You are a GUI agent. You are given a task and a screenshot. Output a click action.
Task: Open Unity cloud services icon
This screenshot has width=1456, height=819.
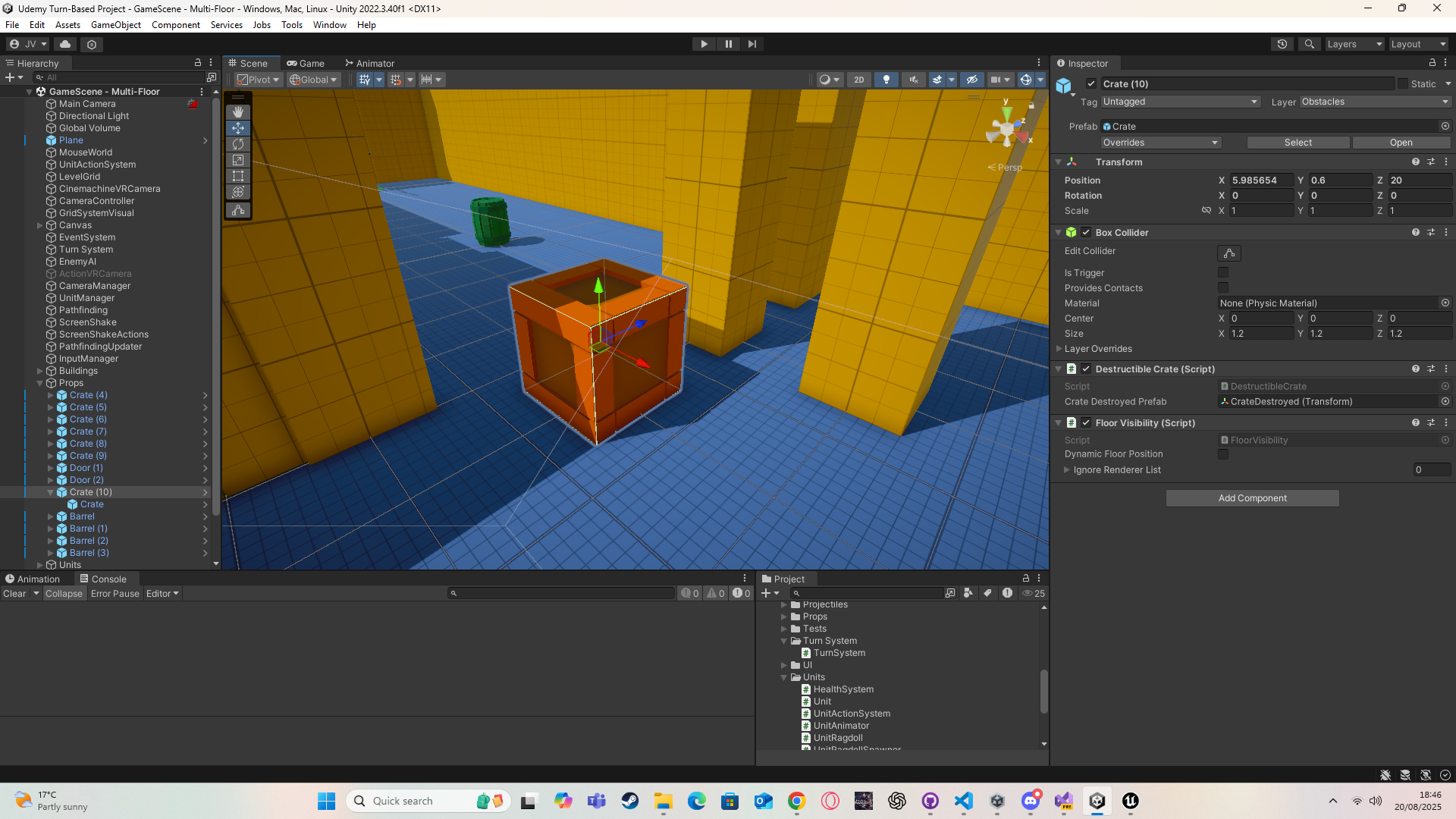click(65, 44)
